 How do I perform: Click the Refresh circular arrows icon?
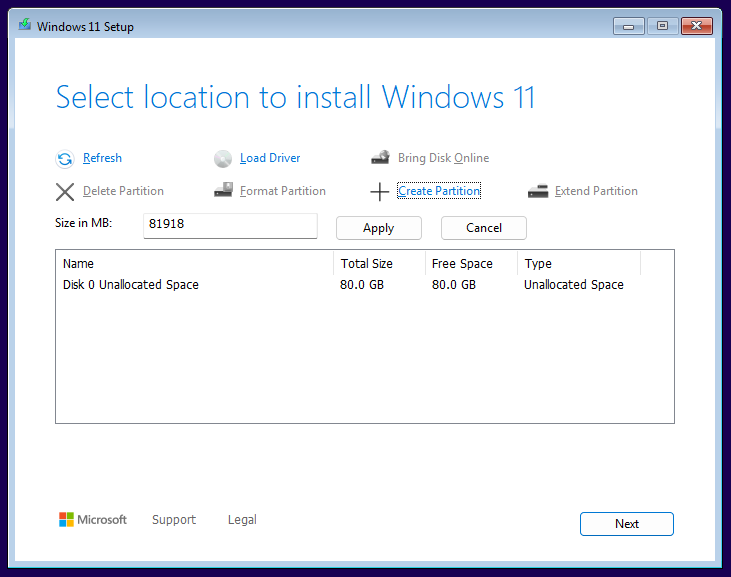[x=65, y=159]
